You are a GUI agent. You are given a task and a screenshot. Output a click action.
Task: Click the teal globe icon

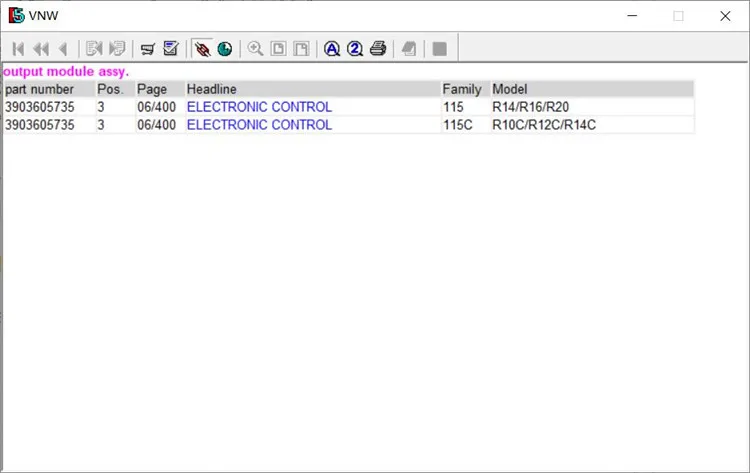pyautogui.click(x=225, y=49)
